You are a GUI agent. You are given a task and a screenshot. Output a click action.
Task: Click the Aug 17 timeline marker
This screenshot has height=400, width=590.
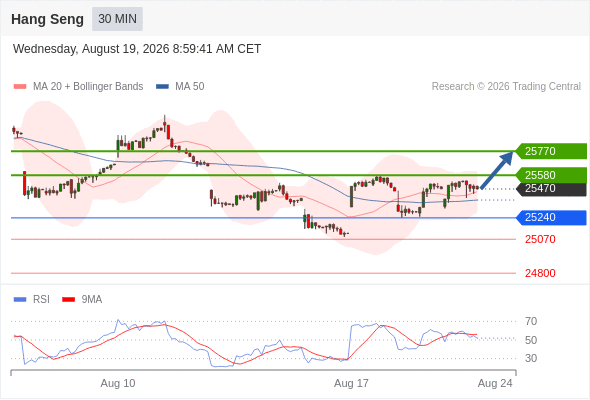click(351, 383)
